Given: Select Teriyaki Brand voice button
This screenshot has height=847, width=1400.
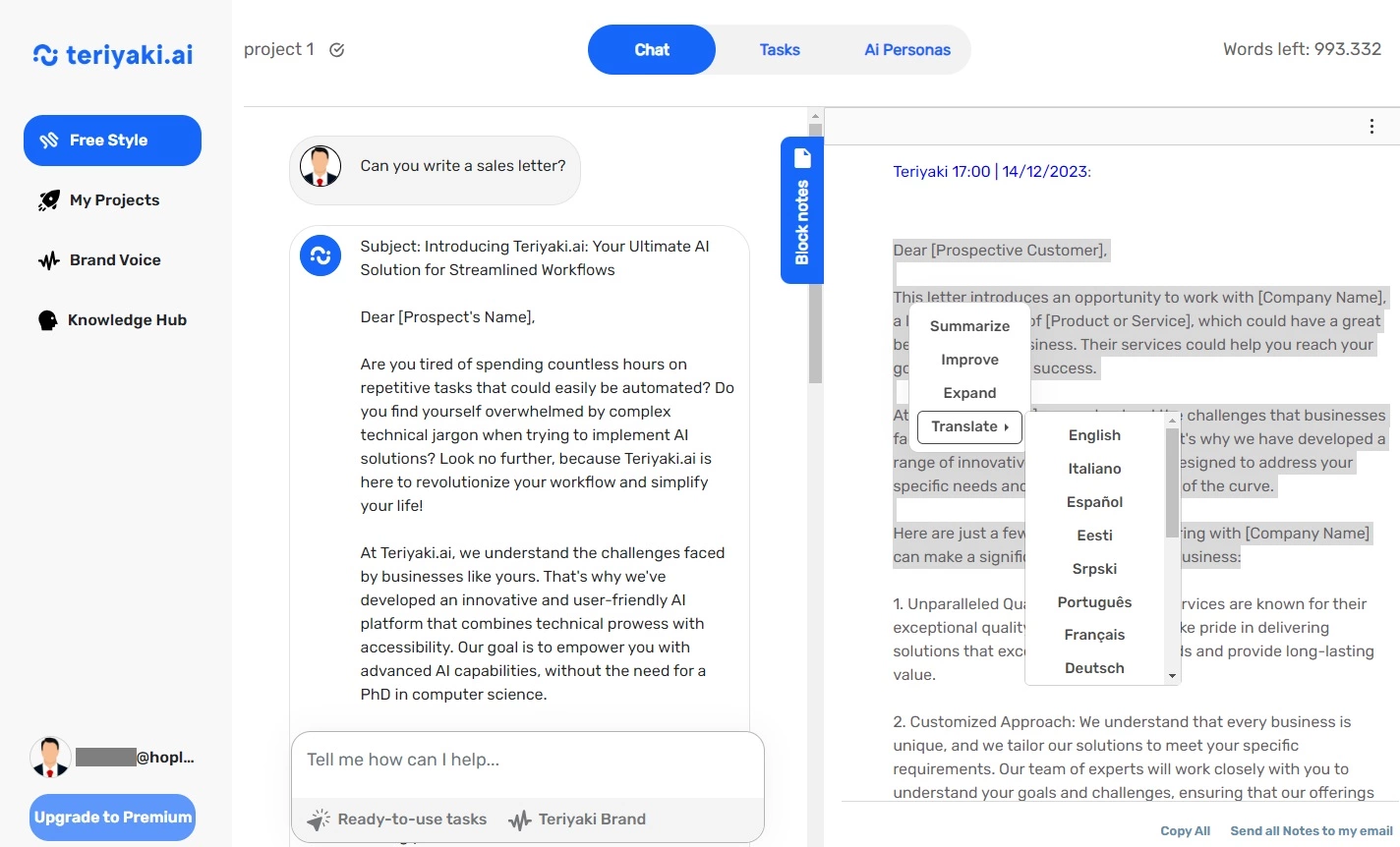Looking at the screenshot, I should 577,819.
